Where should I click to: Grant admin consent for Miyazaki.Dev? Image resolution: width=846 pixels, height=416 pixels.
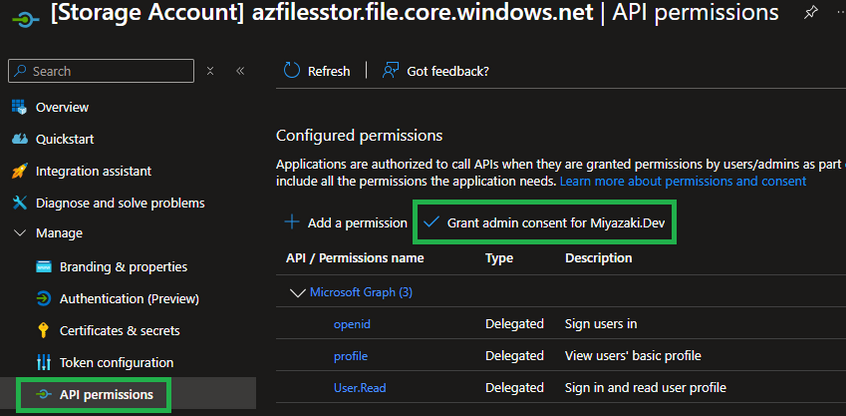(x=545, y=222)
